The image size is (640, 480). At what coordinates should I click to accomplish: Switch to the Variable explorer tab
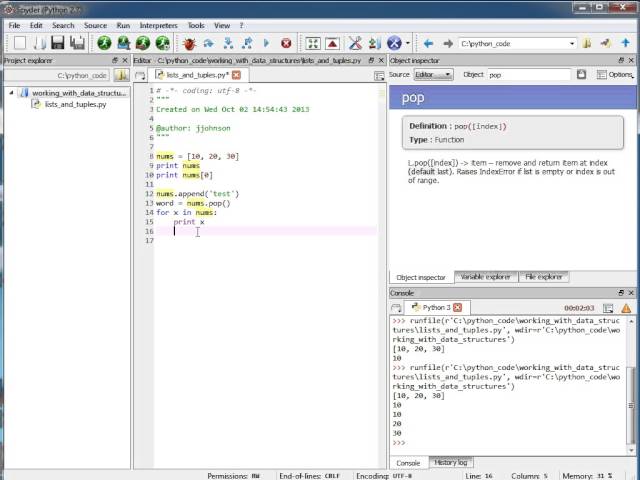coord(485,277)
